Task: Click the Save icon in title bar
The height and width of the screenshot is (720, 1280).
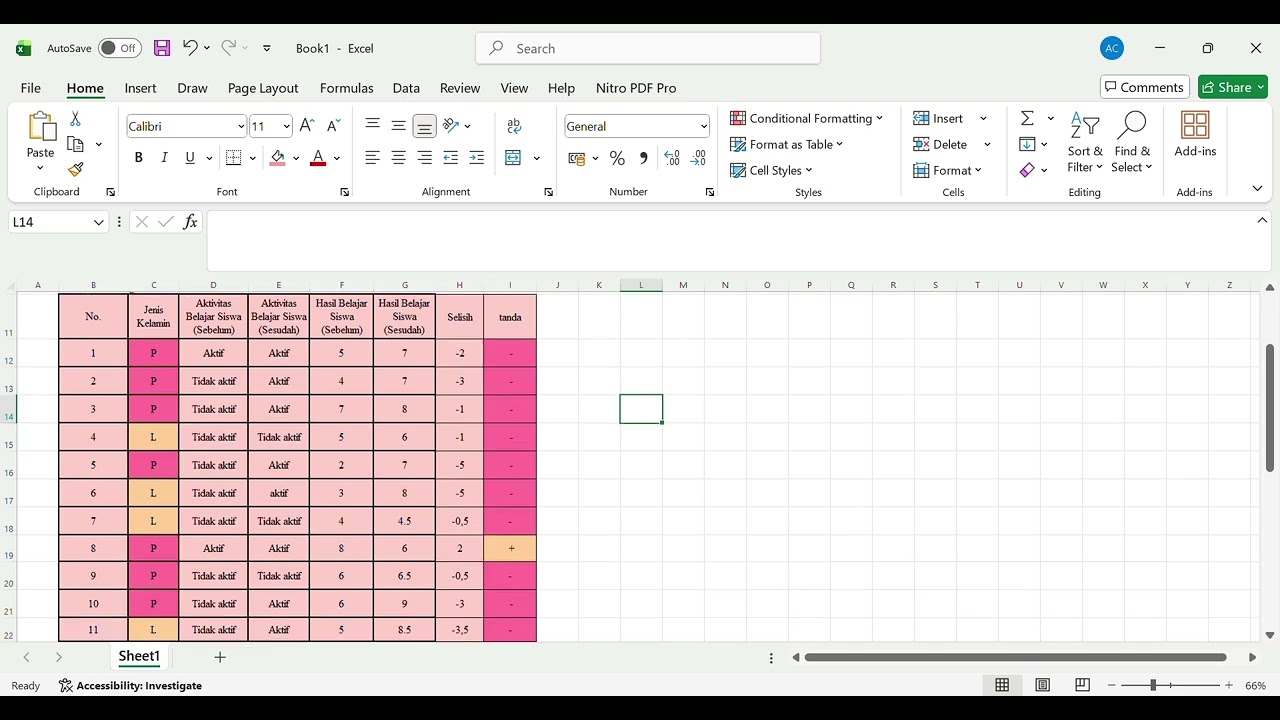Action: (162, 48)
